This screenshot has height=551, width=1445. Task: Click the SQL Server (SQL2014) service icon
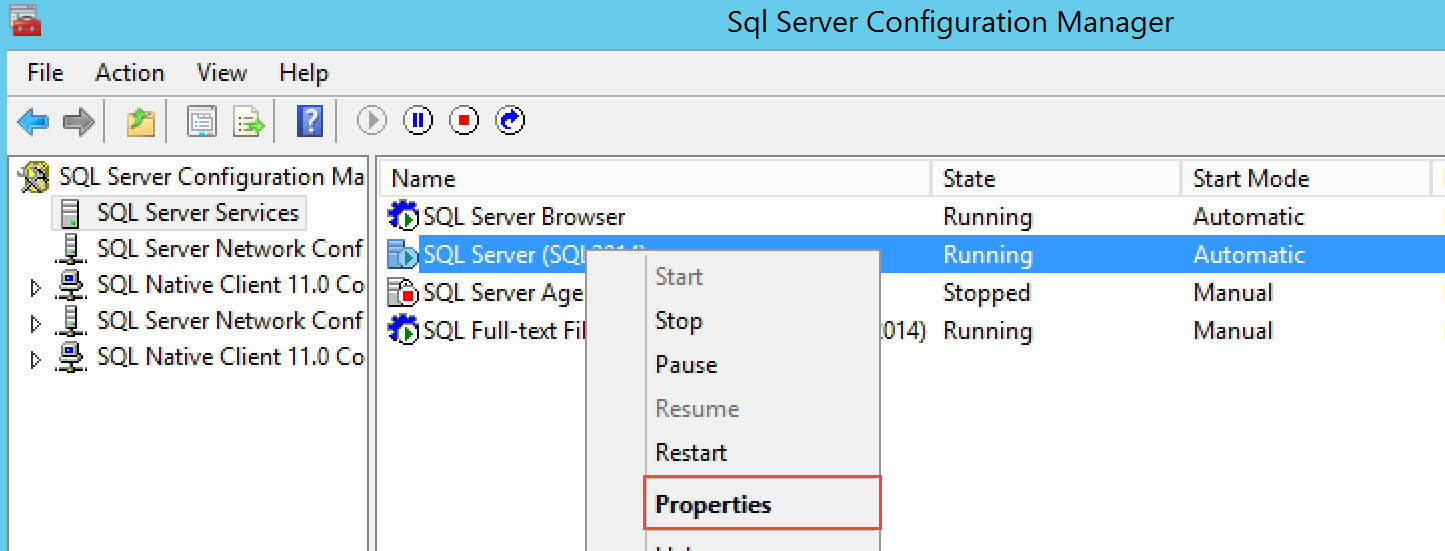(x=403, y=254)
